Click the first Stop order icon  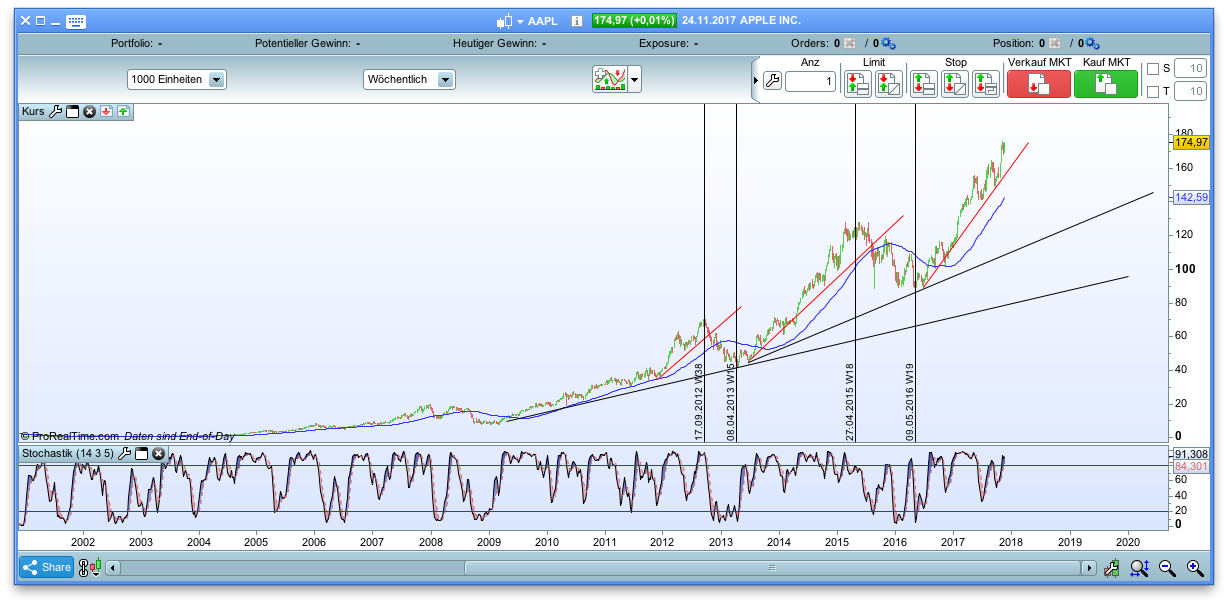(x=923, y=84)
